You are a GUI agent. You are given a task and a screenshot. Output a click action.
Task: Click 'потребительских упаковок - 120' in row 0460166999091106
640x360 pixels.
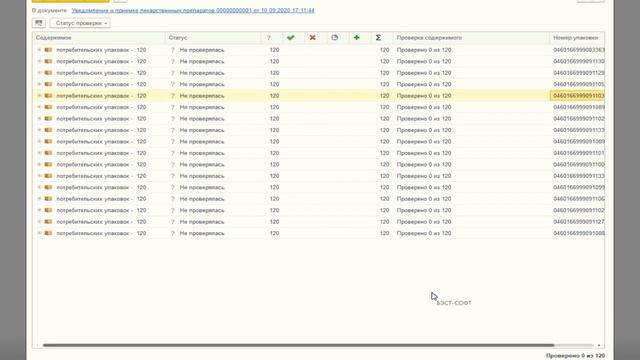pos(101,199)
